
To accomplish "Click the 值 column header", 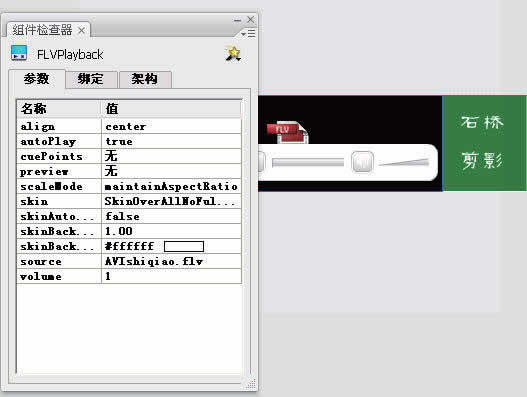I will point(171,109).
